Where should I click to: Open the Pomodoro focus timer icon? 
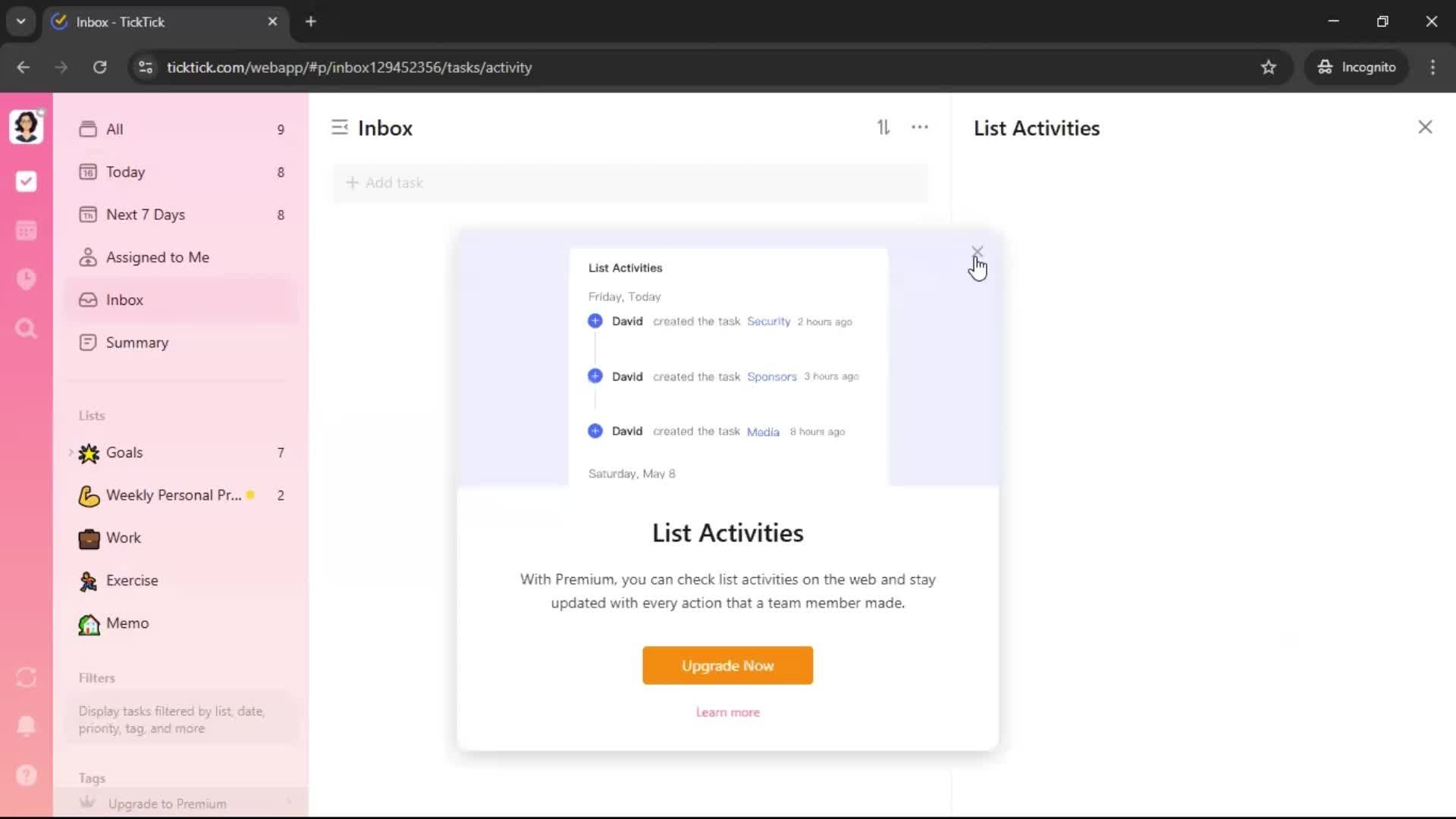coord(27,279)
